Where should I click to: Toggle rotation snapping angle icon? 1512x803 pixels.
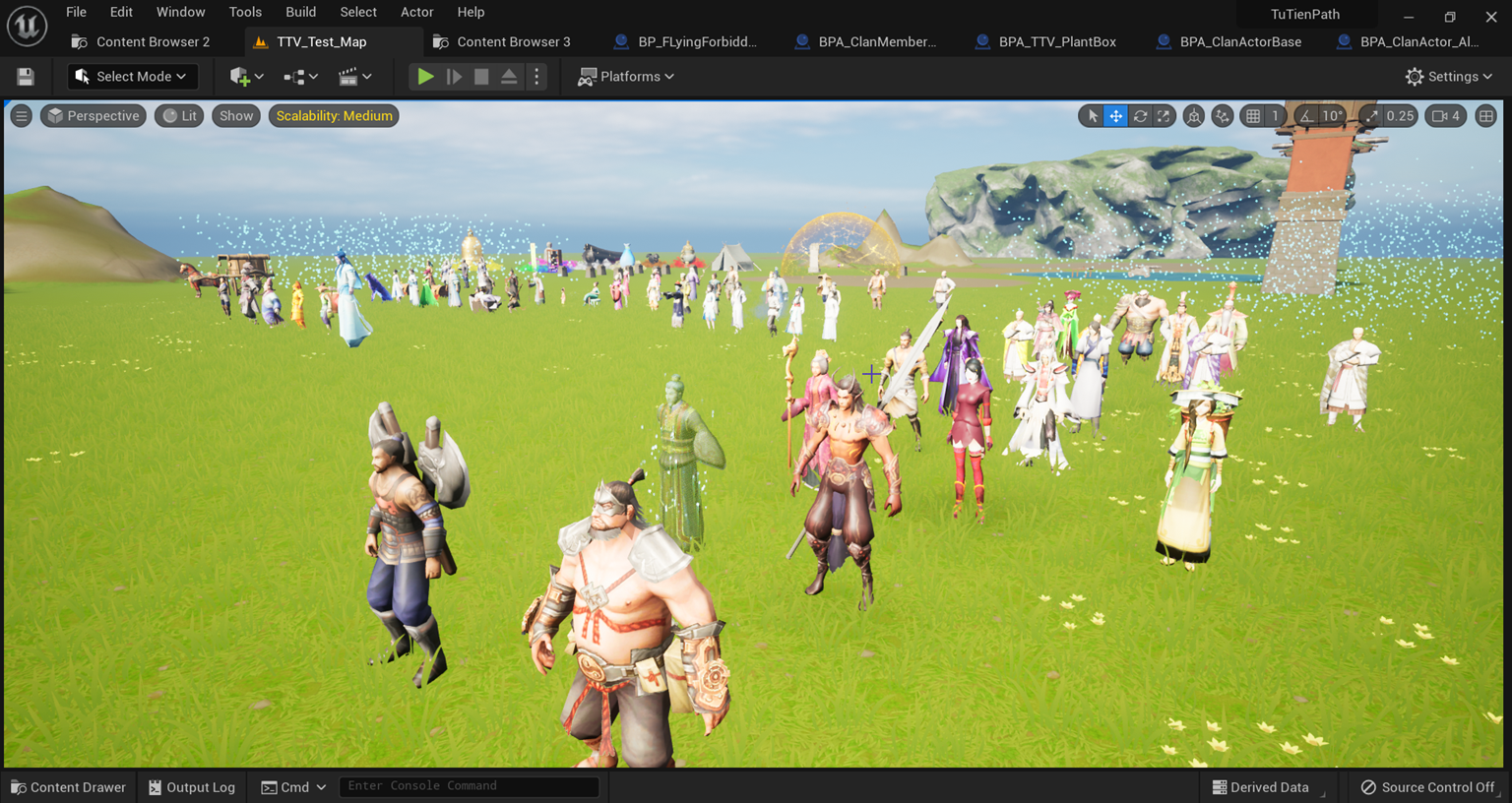point(1305,116)
